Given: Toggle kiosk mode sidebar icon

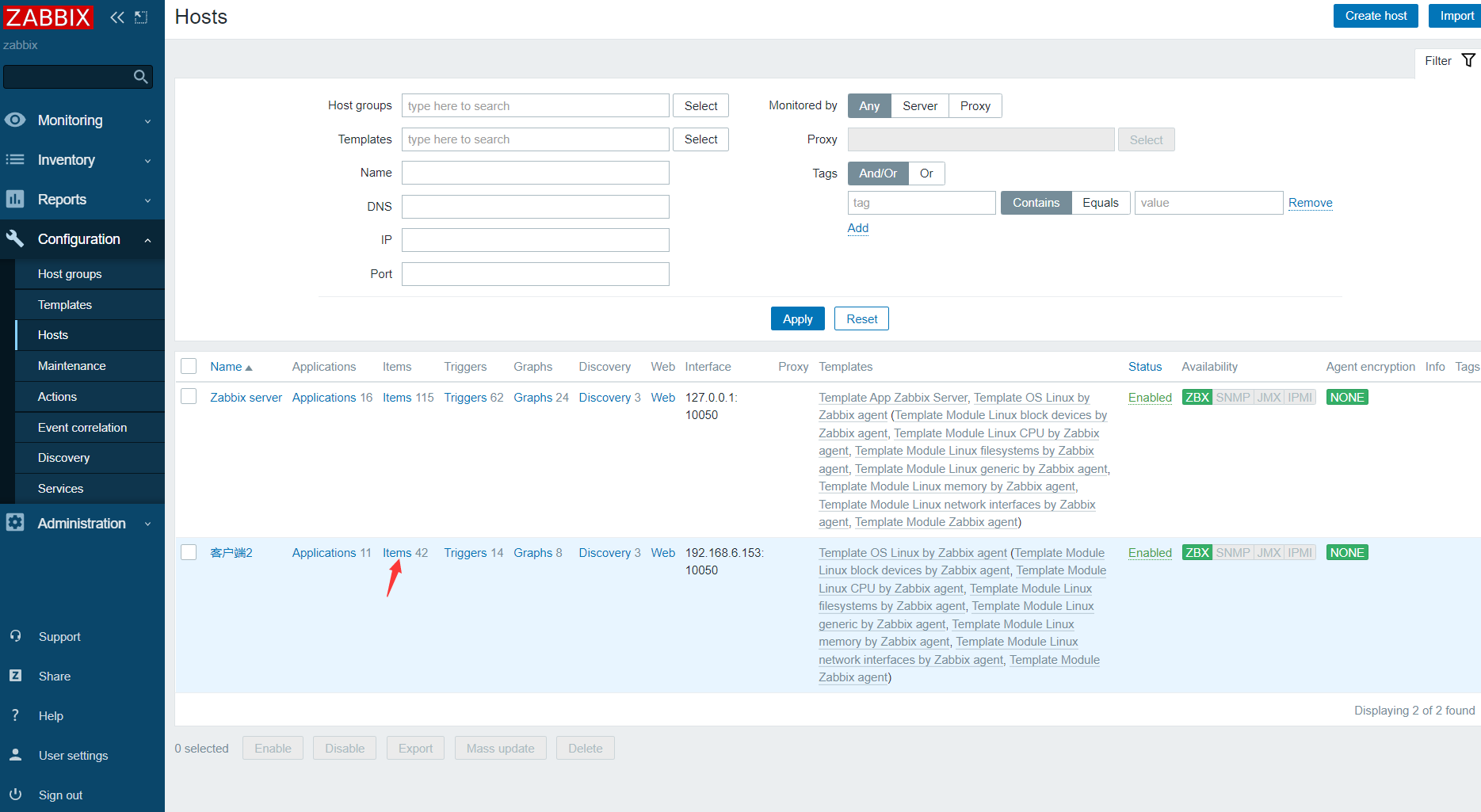Looking at the screenshot, I should [141, 17].
